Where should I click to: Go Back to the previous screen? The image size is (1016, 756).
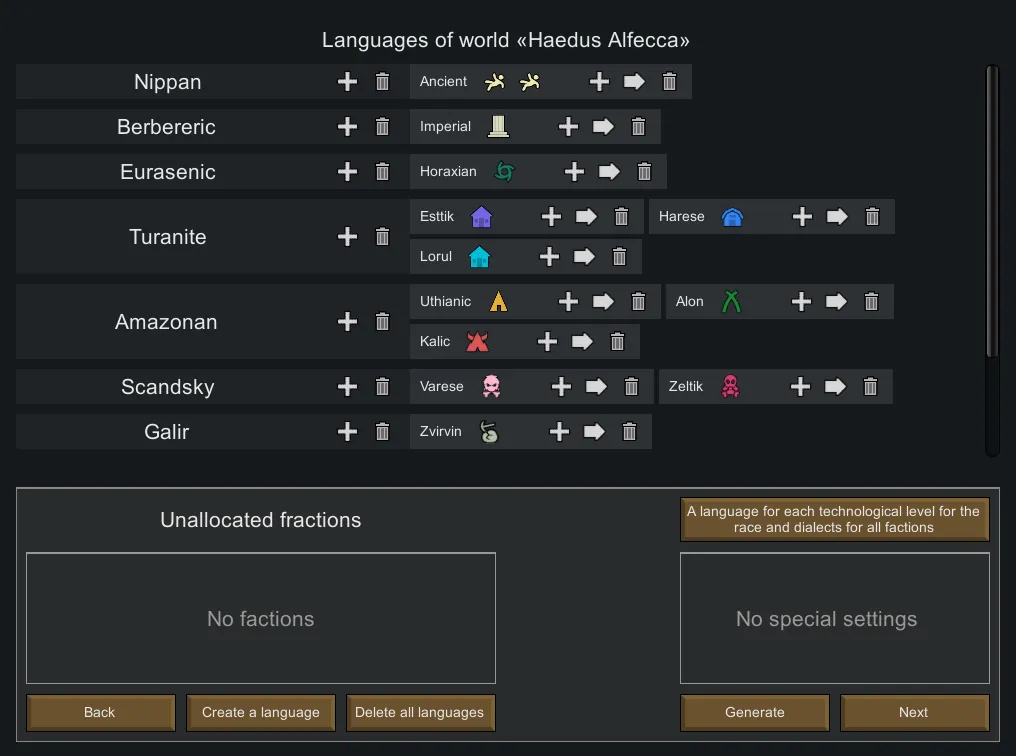tap(100, 713)
